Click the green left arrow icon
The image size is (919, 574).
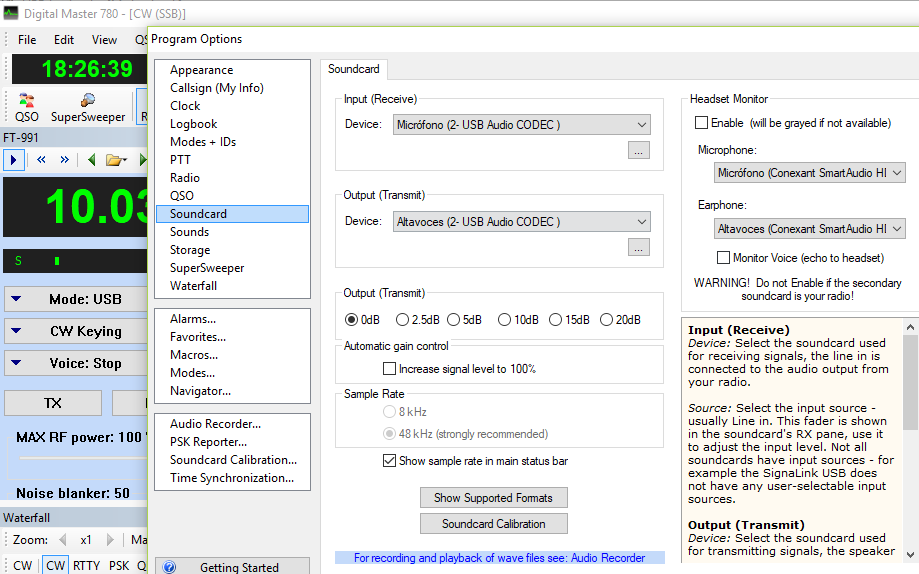tap(91, 159)
